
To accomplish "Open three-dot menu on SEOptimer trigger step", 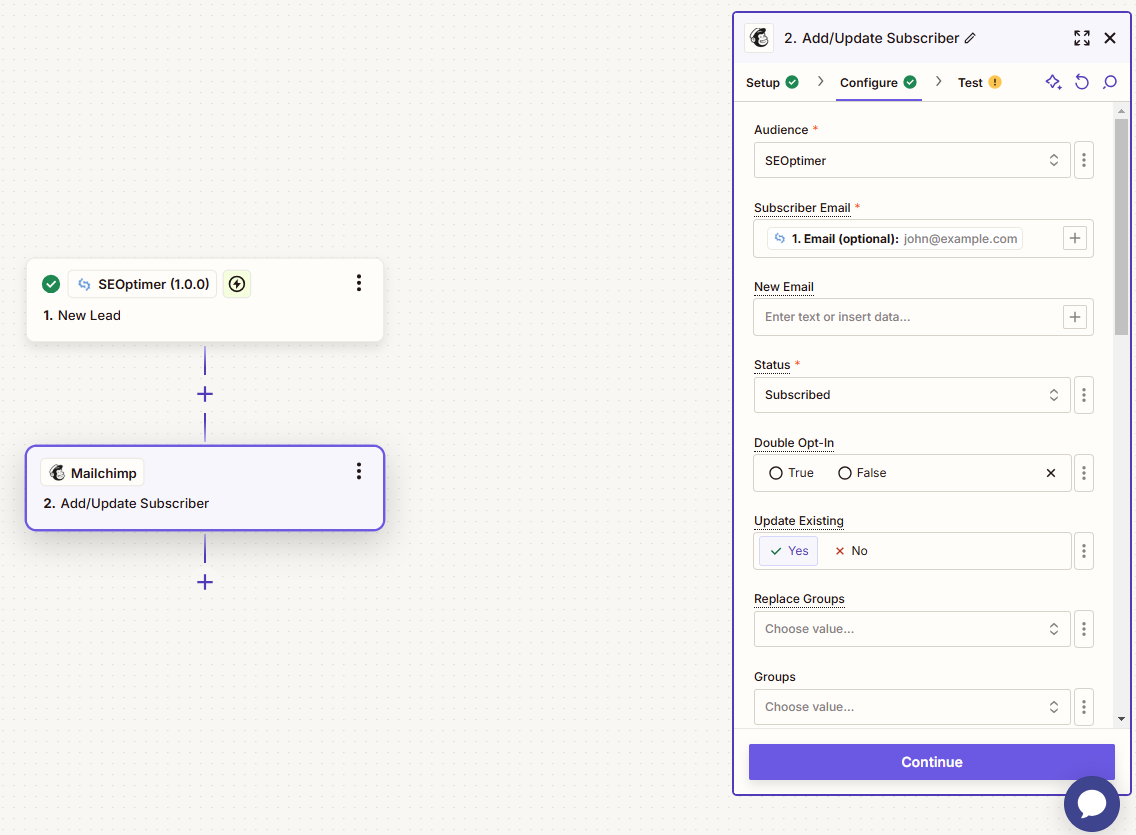I will [x=359, y=283].
